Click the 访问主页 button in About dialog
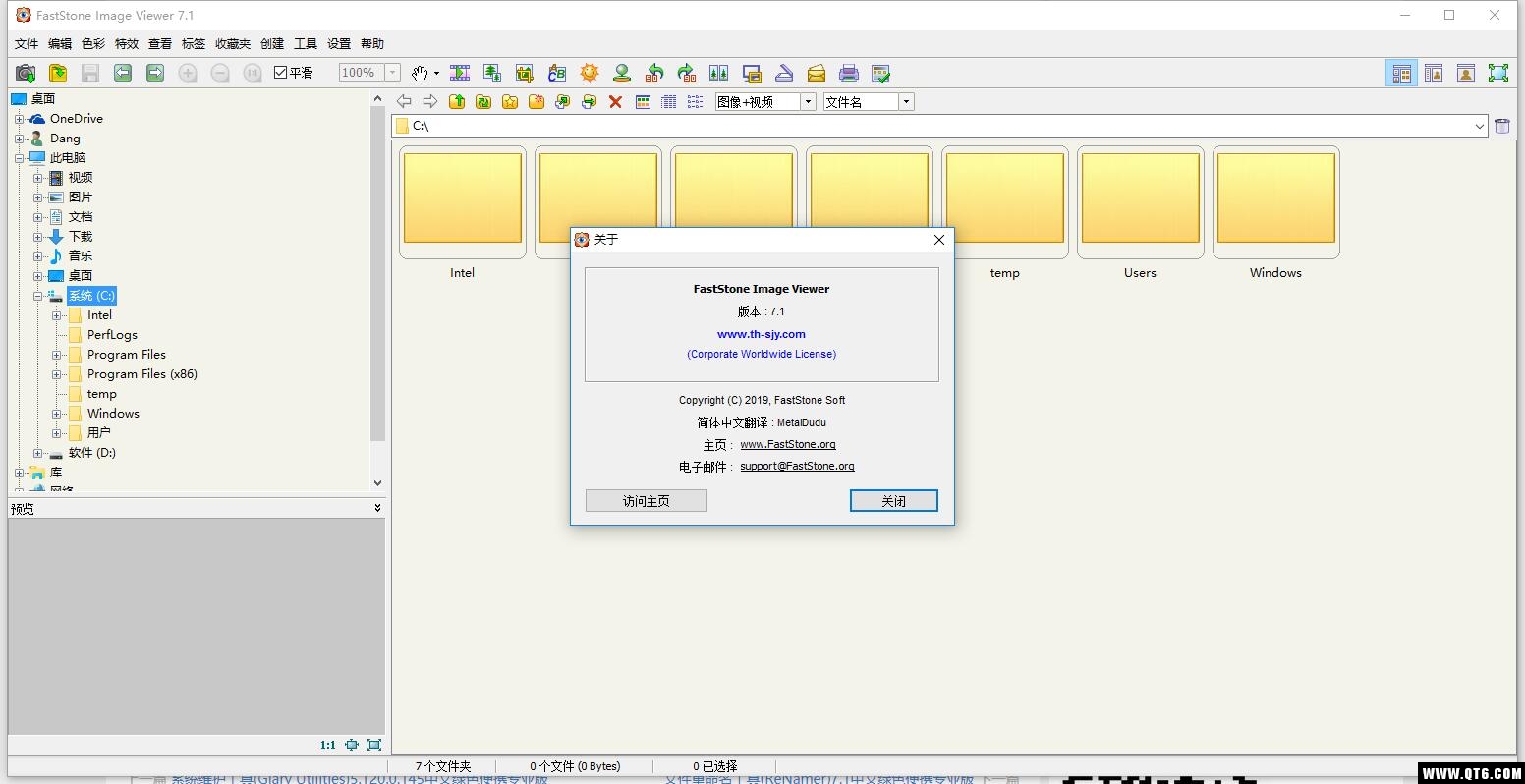1525x784 pixels. (x=647, y=501)
